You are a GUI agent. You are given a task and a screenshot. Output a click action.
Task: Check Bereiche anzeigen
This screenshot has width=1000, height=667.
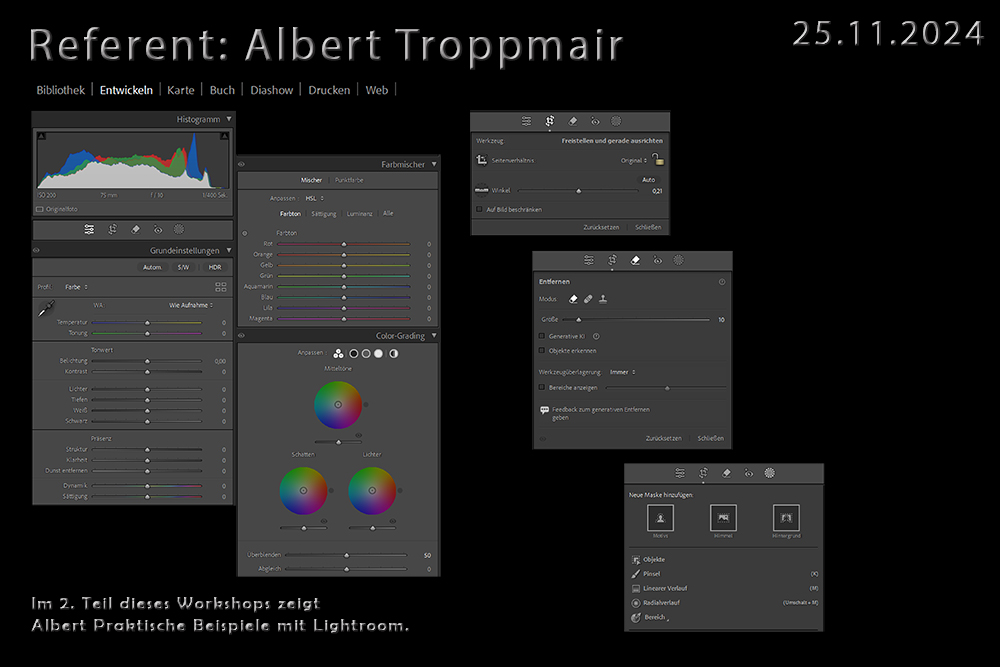[542, 388]
